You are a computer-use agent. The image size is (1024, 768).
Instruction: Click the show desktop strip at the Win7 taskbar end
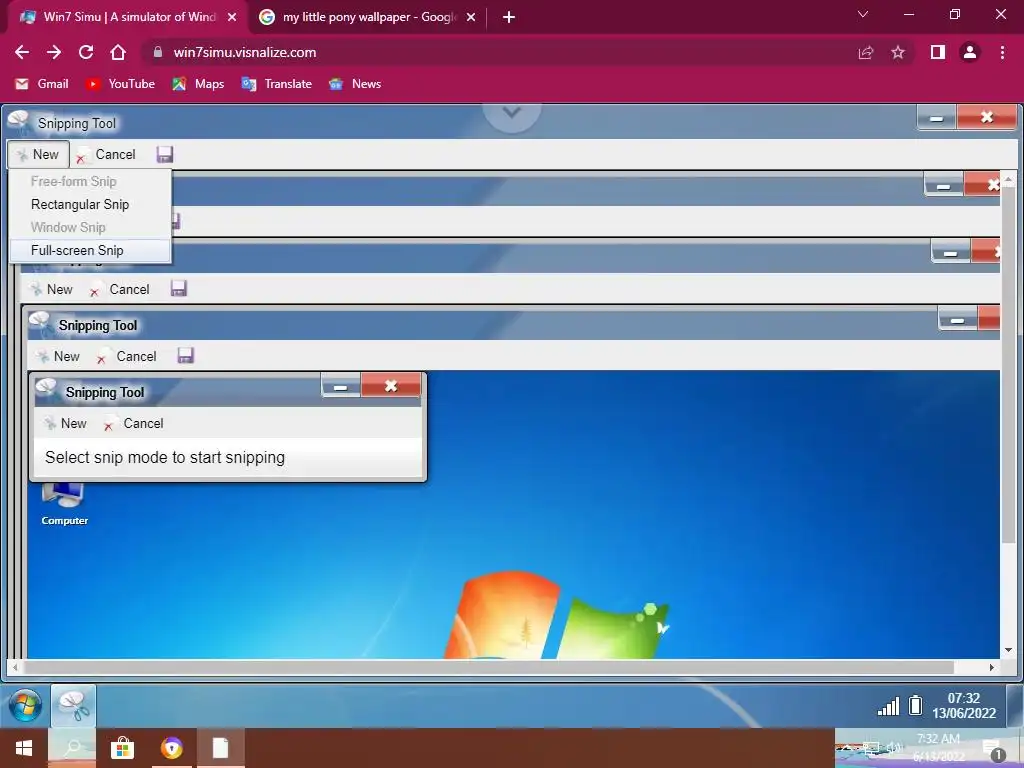click(x=1014, y=705)
